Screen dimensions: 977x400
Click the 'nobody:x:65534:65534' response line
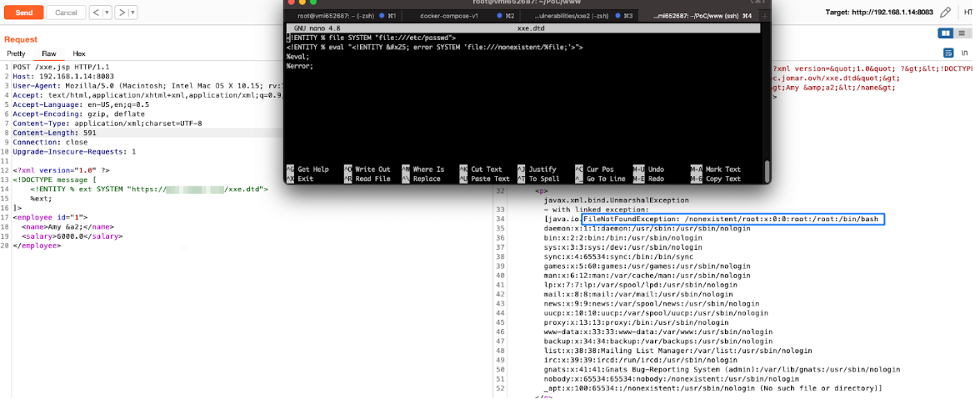click(x=671, y=379)
